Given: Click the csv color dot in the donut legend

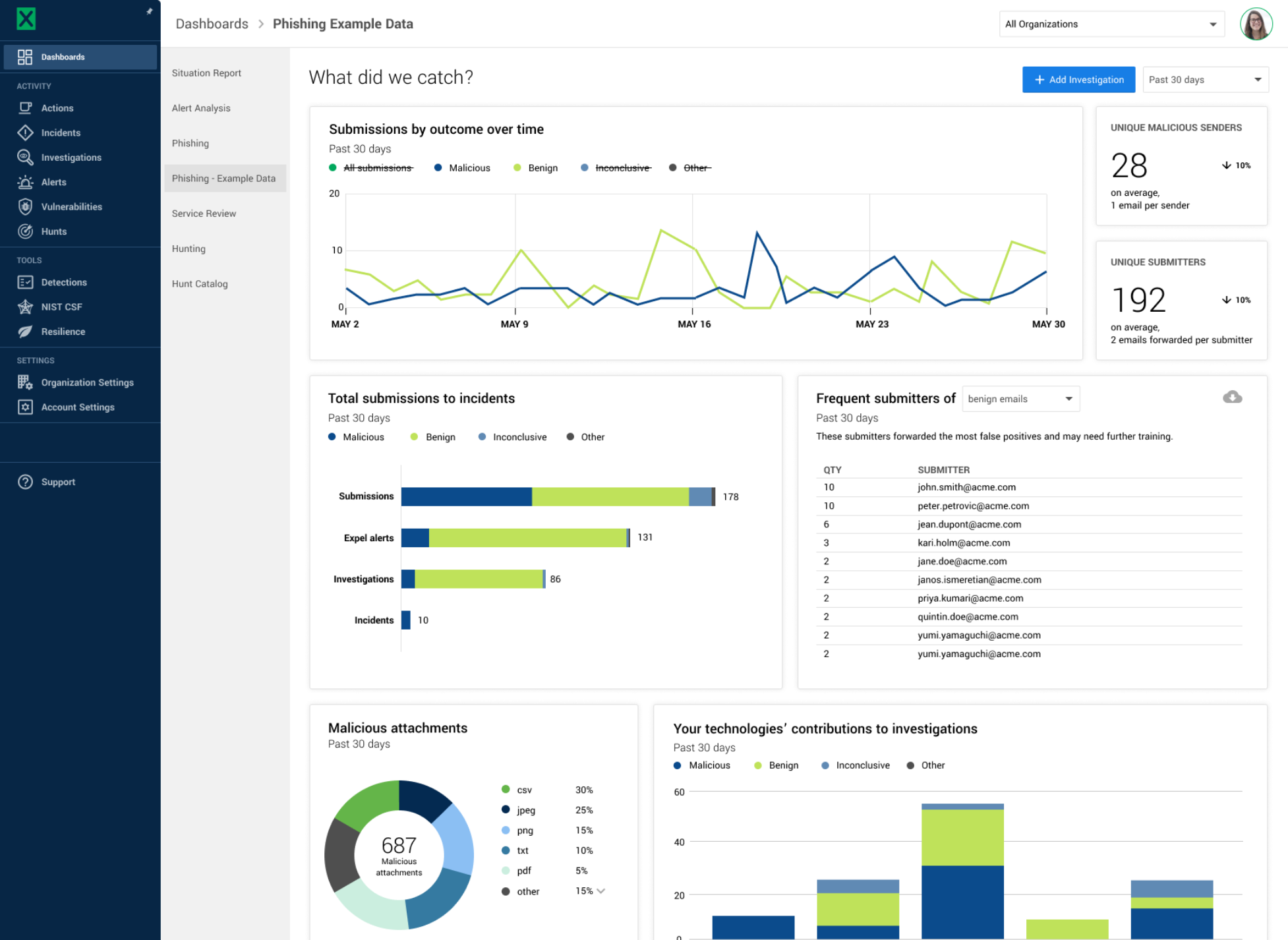Looking at the screenshot, I should [x=506, y=789].
